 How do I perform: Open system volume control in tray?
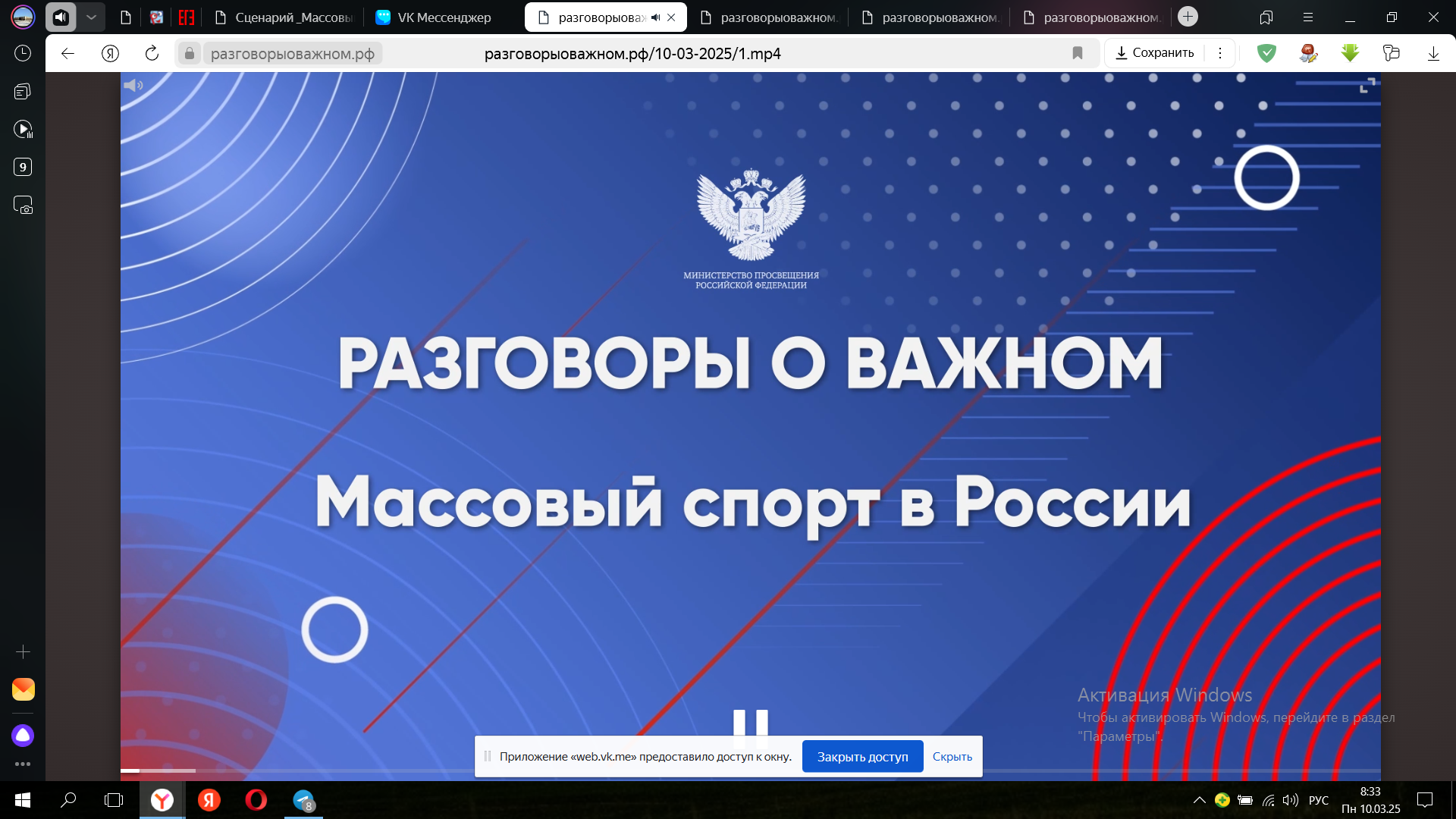1290,800
